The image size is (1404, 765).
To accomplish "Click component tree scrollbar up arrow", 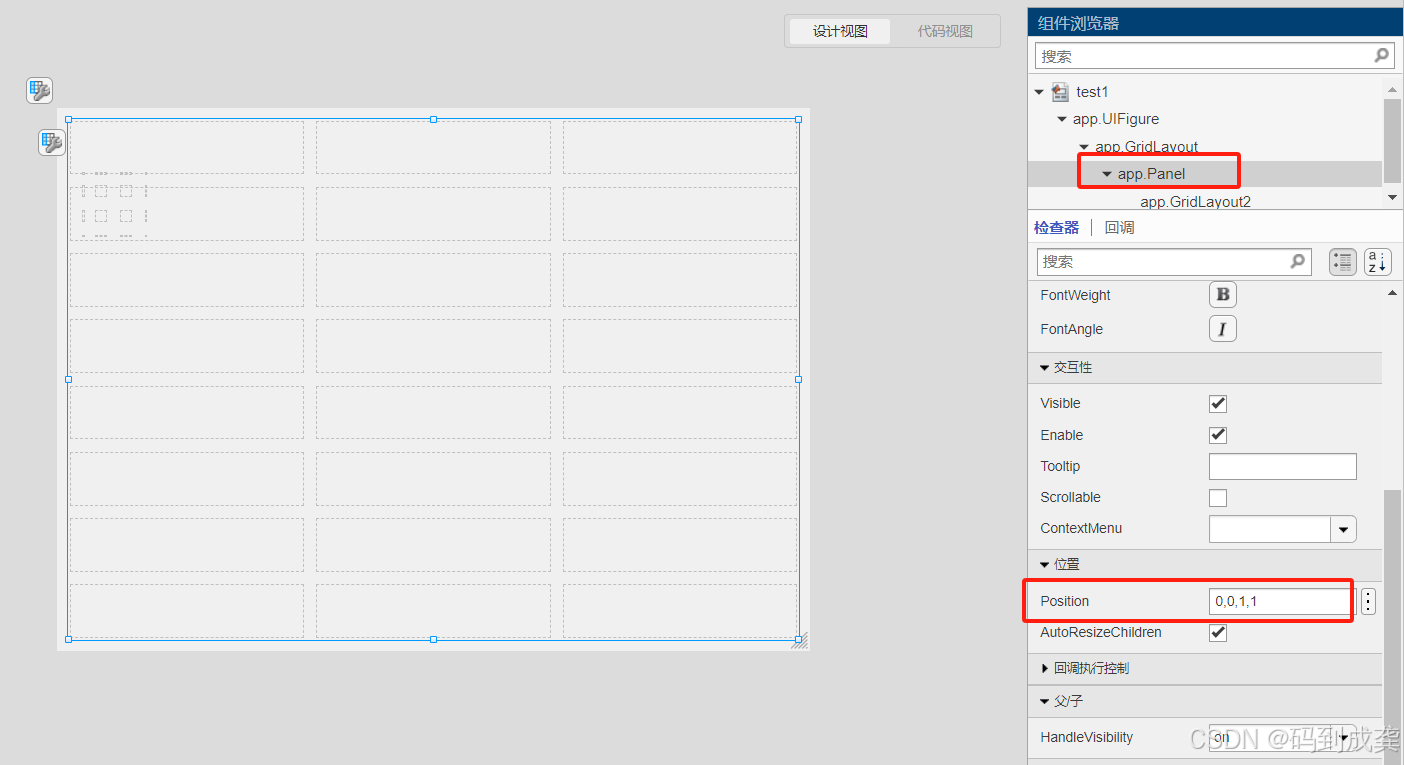I will click(x=1393, y=89).
